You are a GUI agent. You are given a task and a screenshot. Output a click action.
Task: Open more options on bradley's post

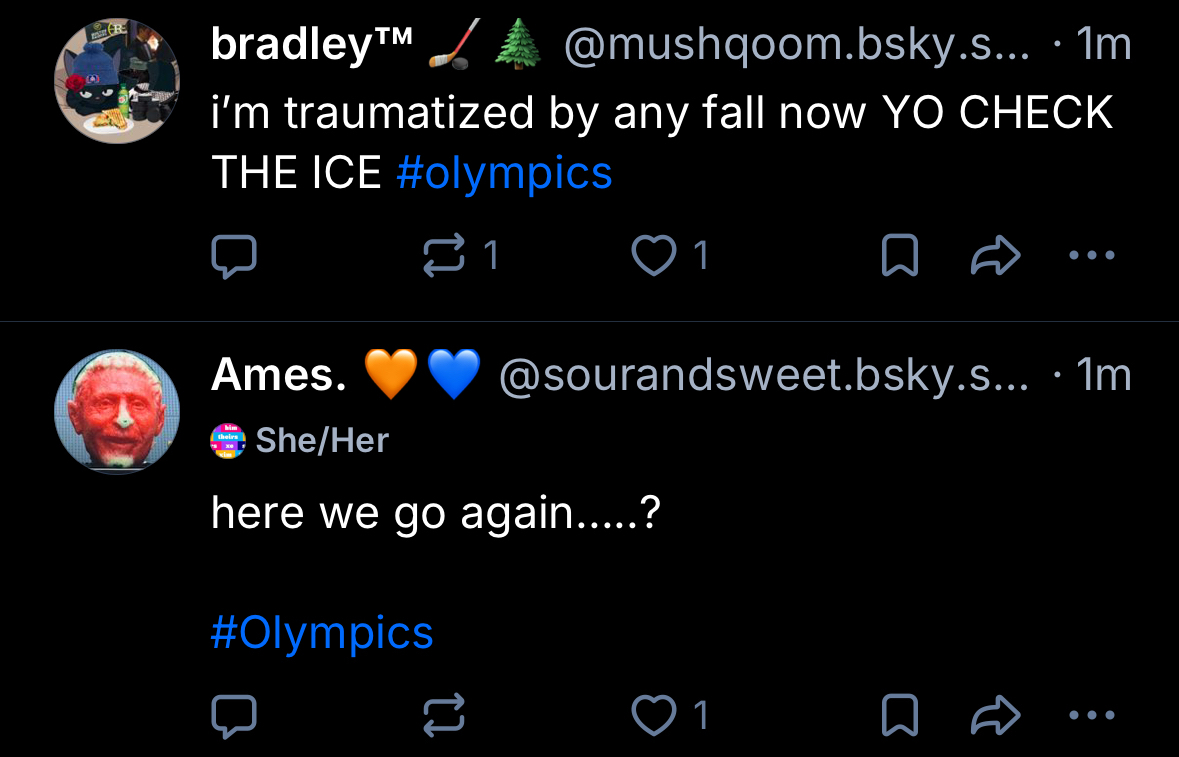point(1091,256)
